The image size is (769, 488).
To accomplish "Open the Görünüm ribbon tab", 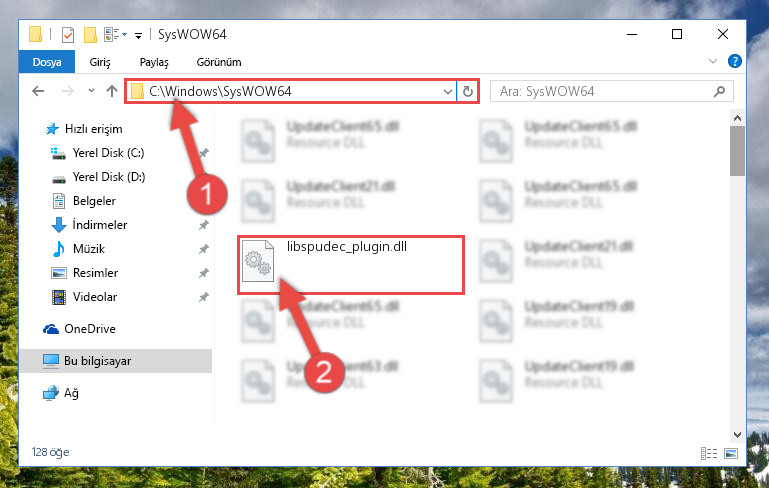I will [219, 62].
